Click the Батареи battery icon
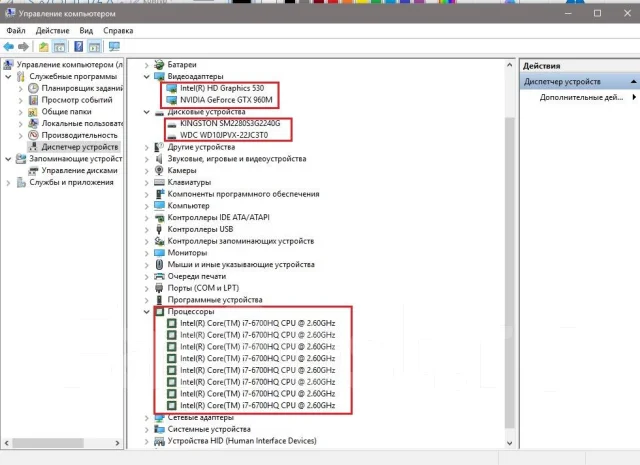 pos(159,65)
